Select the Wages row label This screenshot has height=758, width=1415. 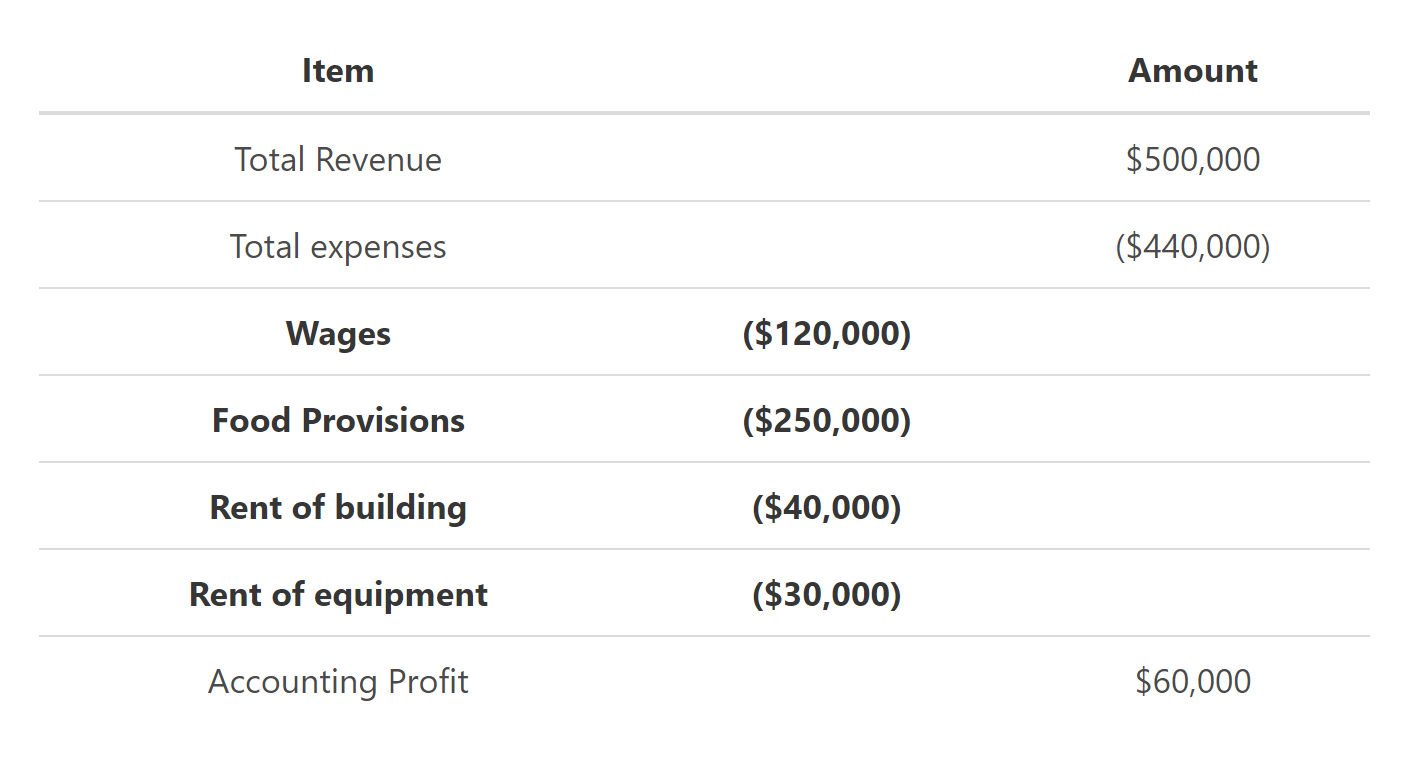[x=338, y=334]
